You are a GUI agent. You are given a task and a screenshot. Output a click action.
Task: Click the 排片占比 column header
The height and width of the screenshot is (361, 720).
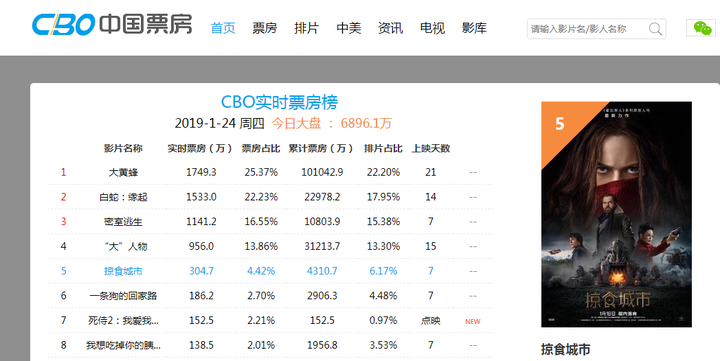tap(383, 148)
